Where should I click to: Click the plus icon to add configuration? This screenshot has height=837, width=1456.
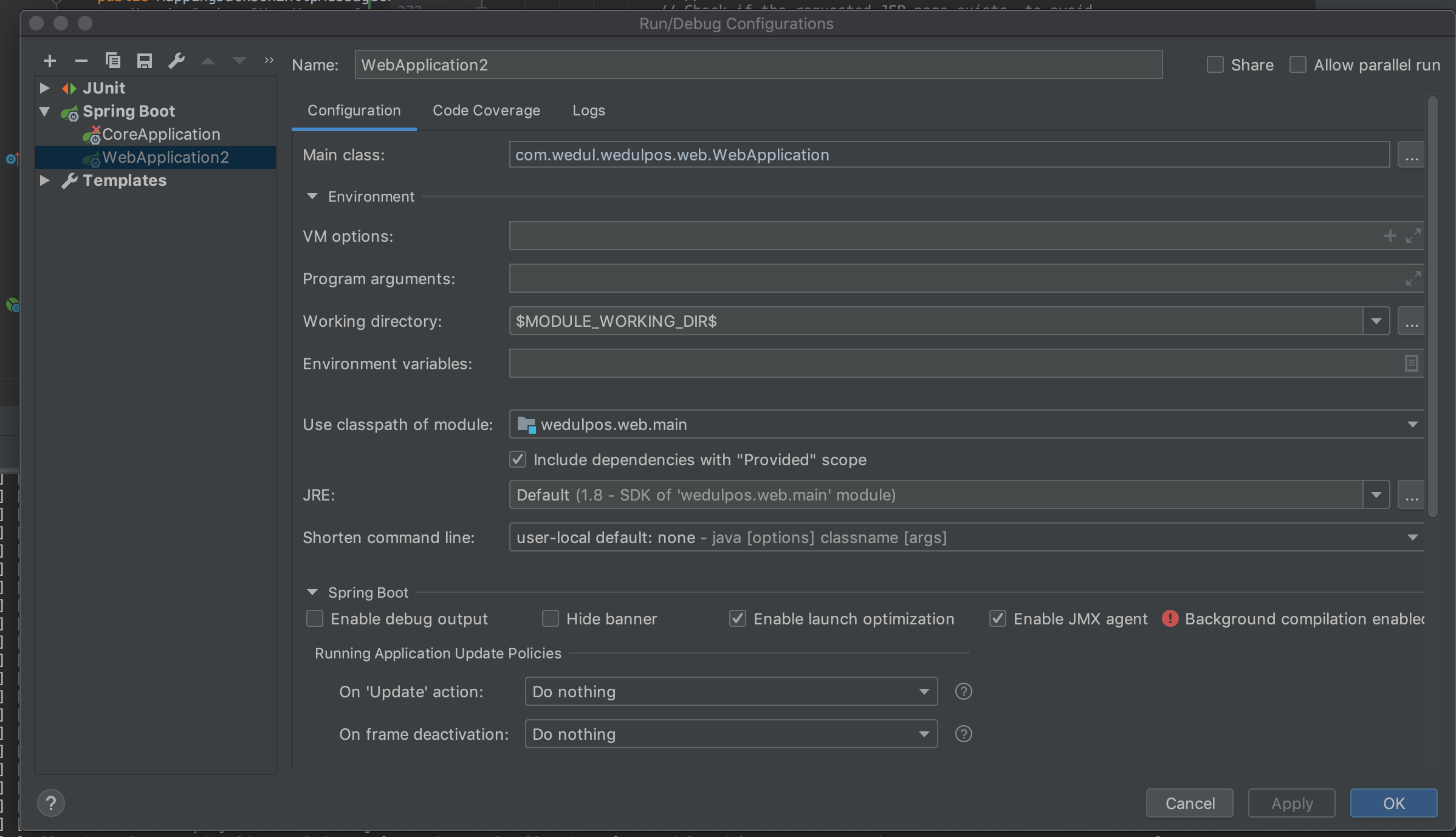coord(50,61)
